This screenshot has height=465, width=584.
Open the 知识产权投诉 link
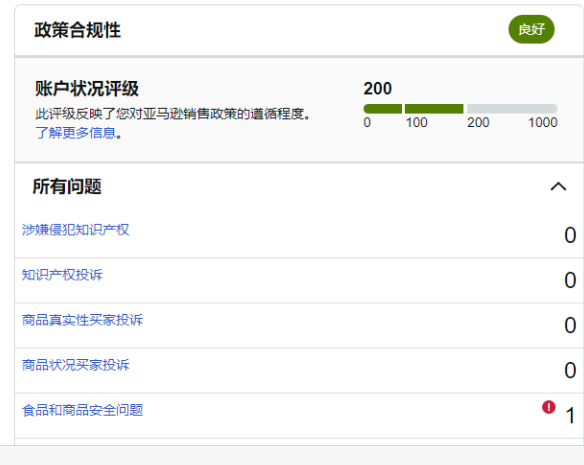coord(62,275)
